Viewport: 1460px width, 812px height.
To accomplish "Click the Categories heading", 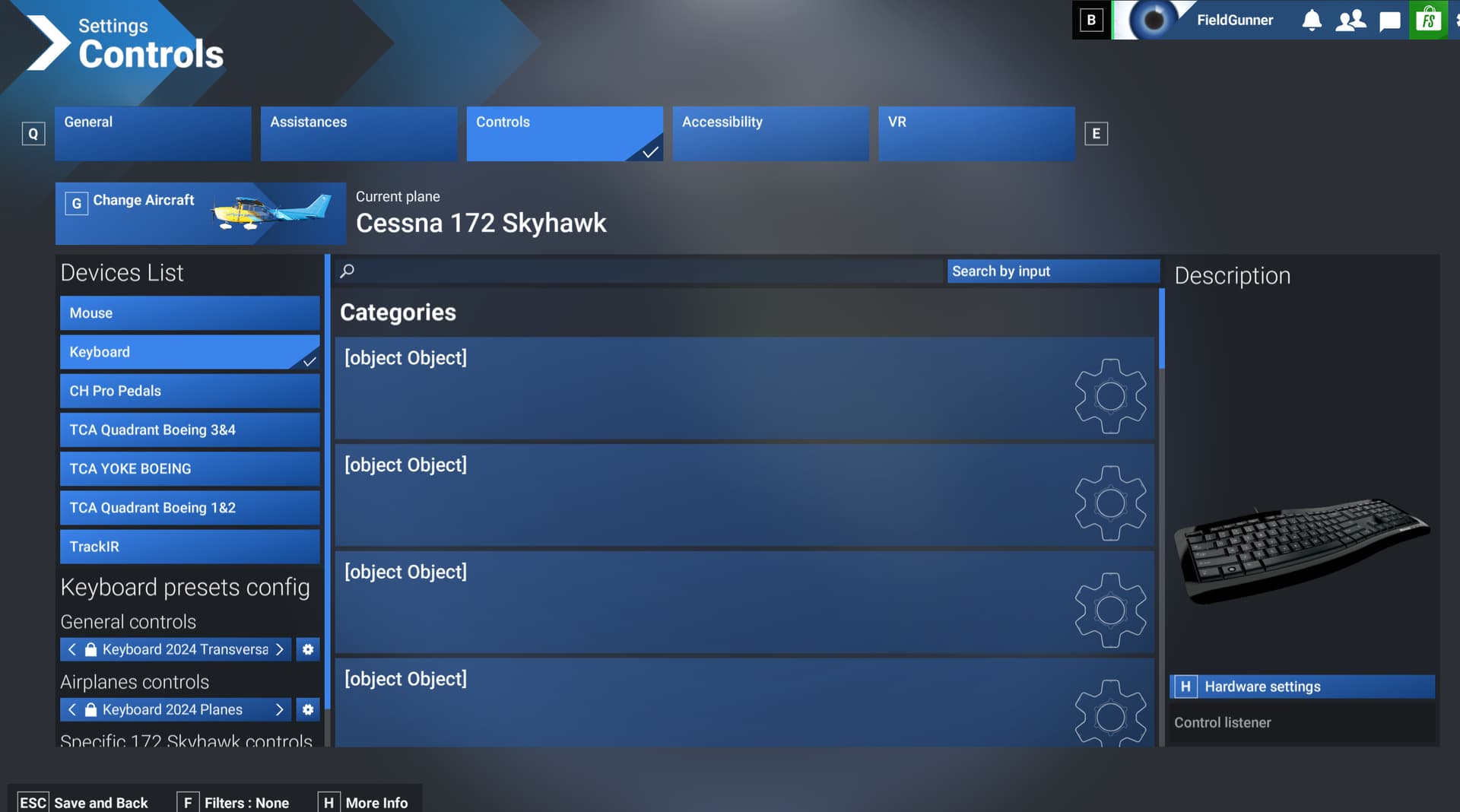I will (398, 312).
